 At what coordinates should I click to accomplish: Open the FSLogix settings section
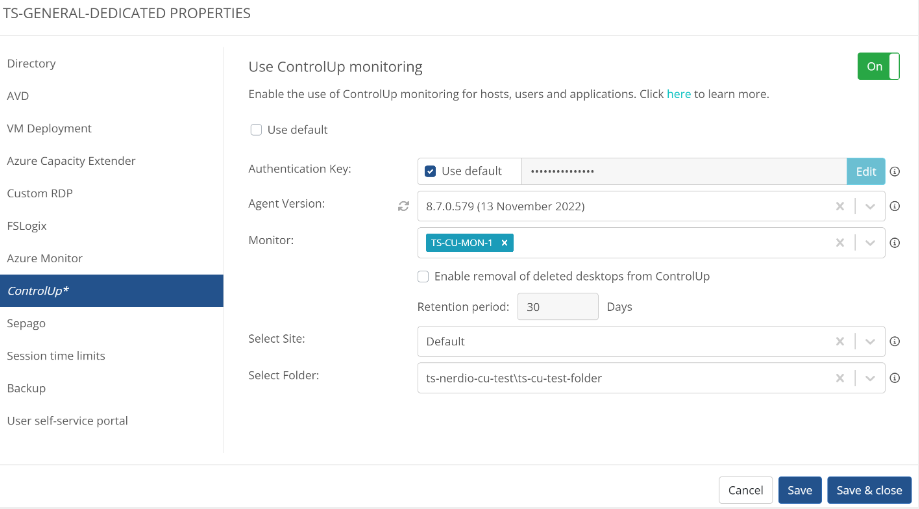[x=27, y=226]
